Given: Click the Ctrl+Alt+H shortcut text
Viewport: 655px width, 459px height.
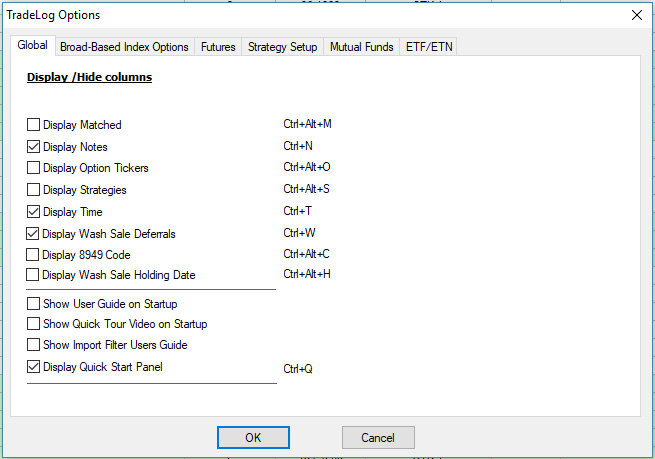Looking at the screenshot, I should pyautogui.click(x=307, y=274).
